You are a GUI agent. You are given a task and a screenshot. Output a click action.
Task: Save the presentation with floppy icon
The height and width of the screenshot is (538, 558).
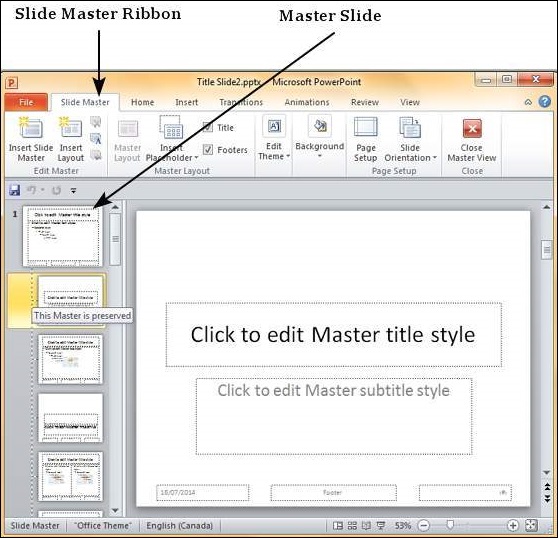tap(14, 190)
